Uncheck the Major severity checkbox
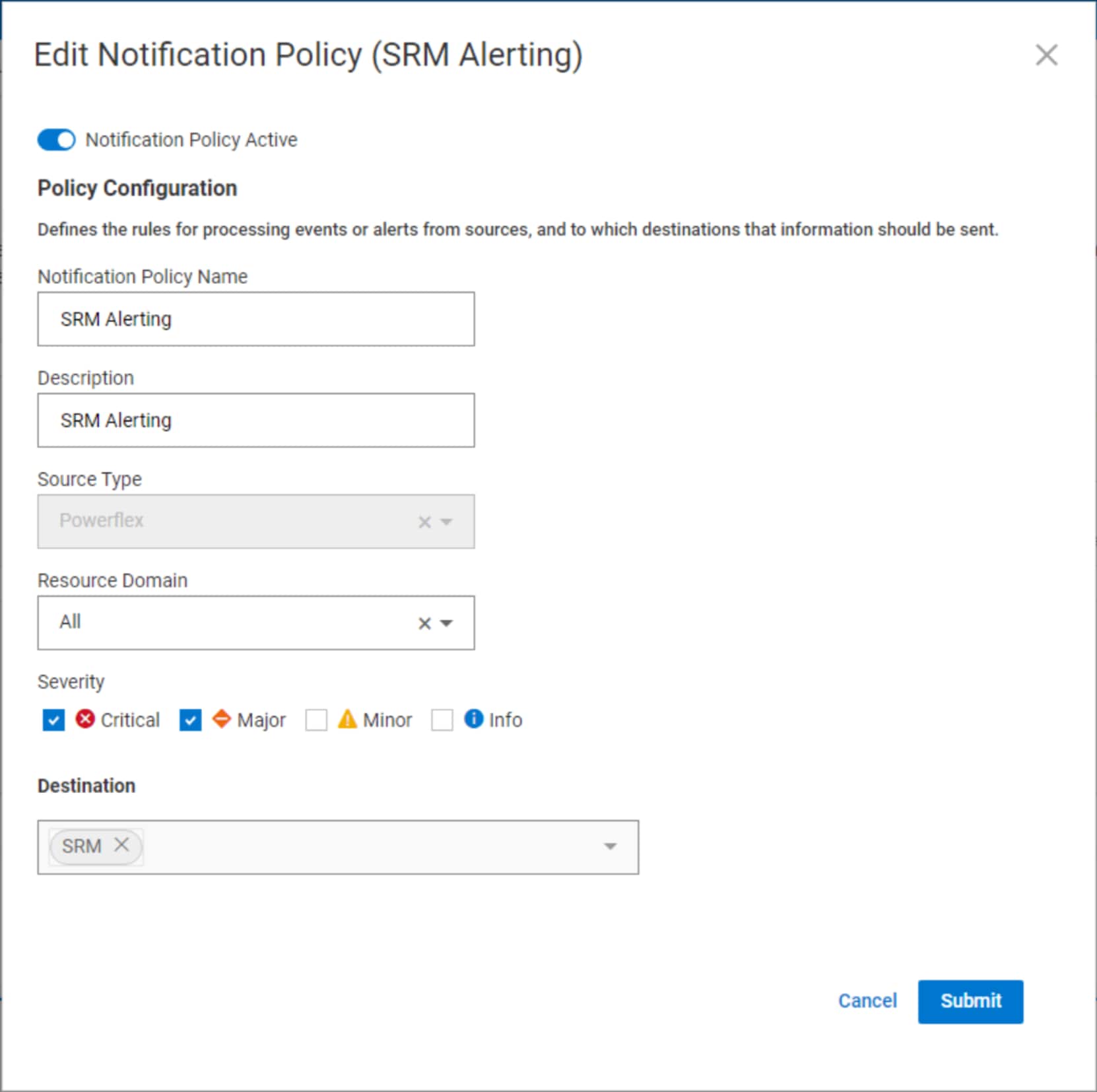 (x=190, y=720)
